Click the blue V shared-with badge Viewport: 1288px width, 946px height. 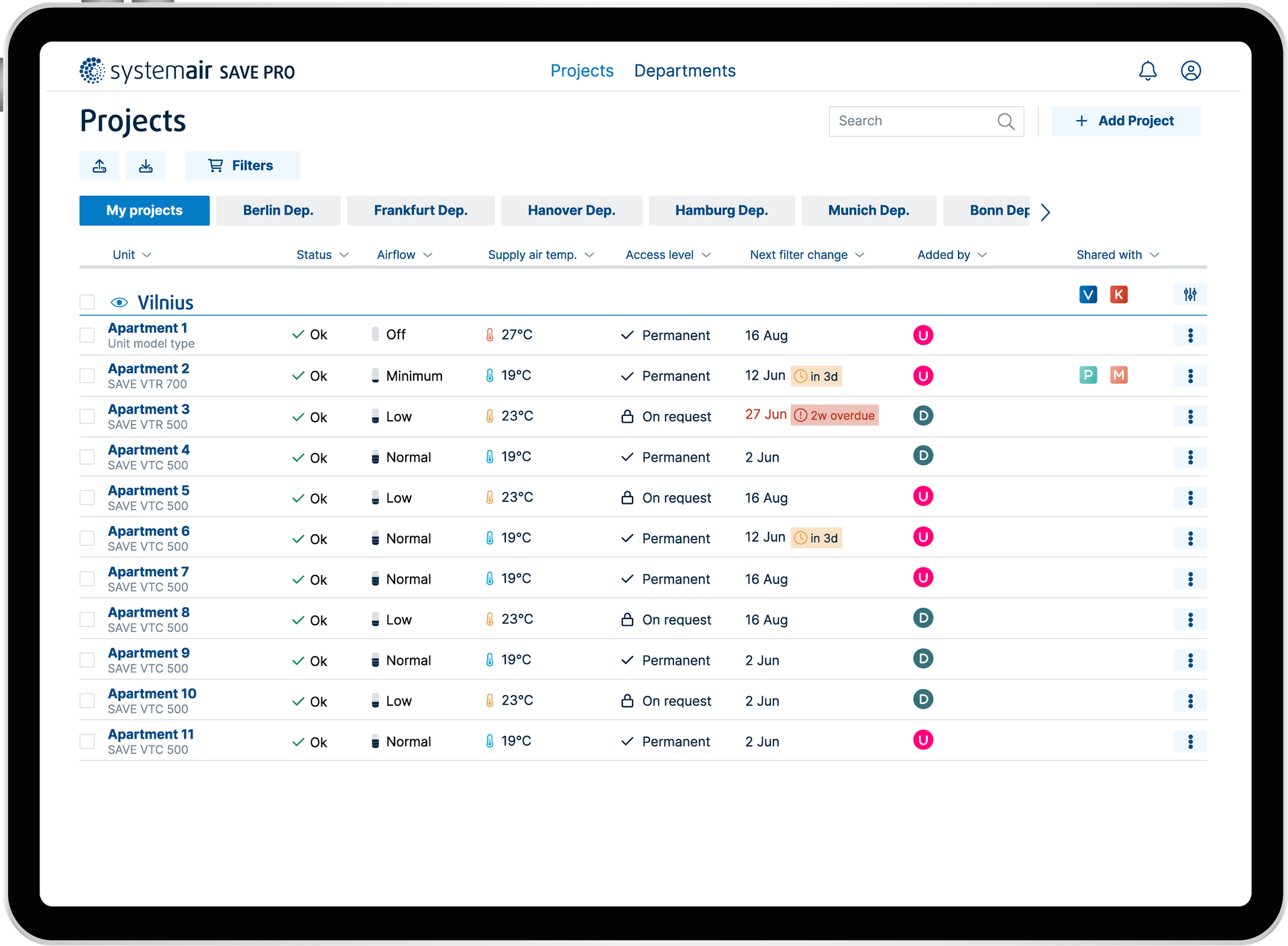1088,295
